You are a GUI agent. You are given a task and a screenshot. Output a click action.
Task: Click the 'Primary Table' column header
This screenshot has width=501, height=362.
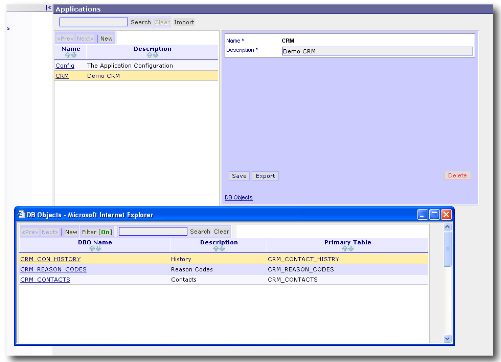(348, 242)
